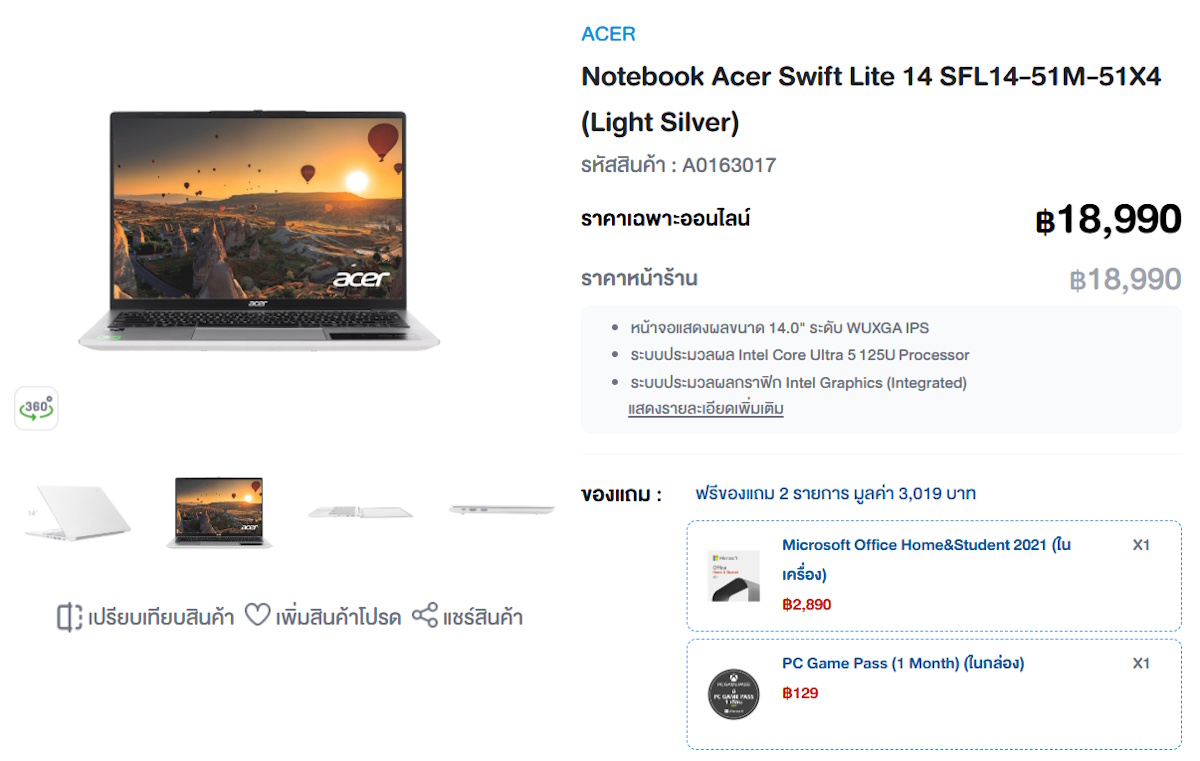
Task: Open PC Game Pass (1 Month) link
Action: (x=903, y=663)
